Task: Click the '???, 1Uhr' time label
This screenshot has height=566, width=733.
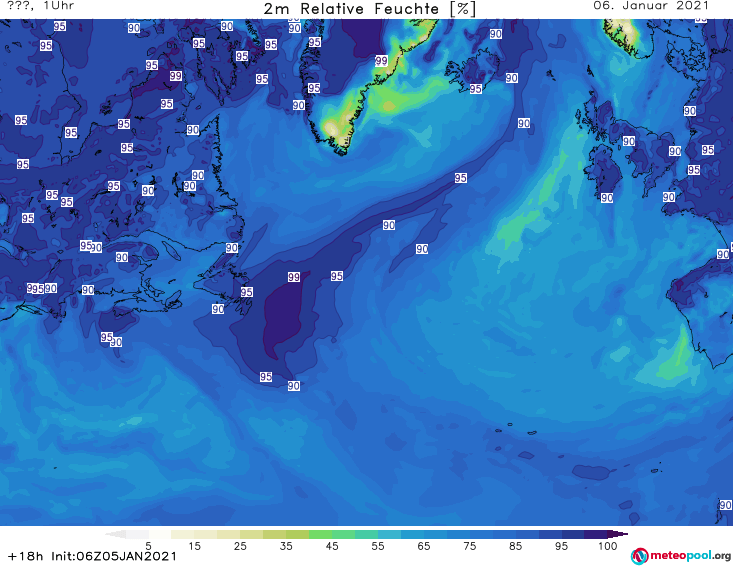Action: click(x=41, y=6)
